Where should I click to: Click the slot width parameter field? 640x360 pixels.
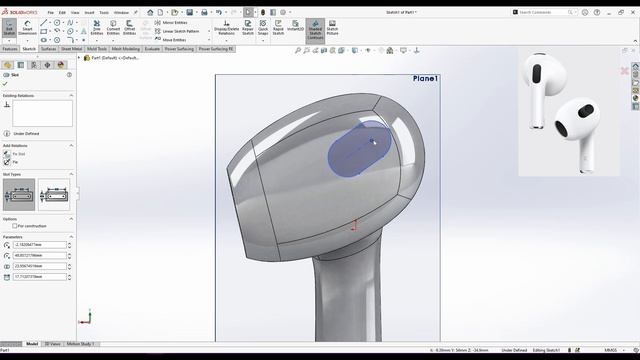(40, 266)
